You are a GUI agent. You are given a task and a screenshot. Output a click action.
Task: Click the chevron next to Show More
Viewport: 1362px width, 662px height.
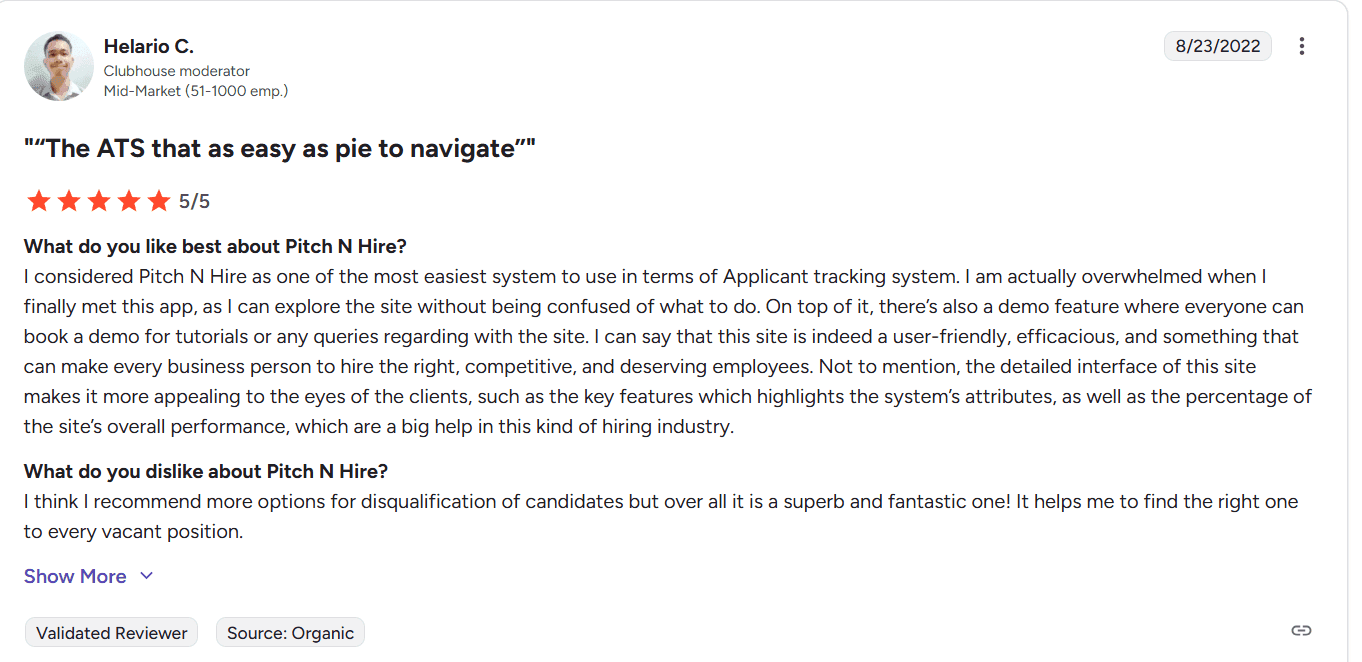coord(146,576)
